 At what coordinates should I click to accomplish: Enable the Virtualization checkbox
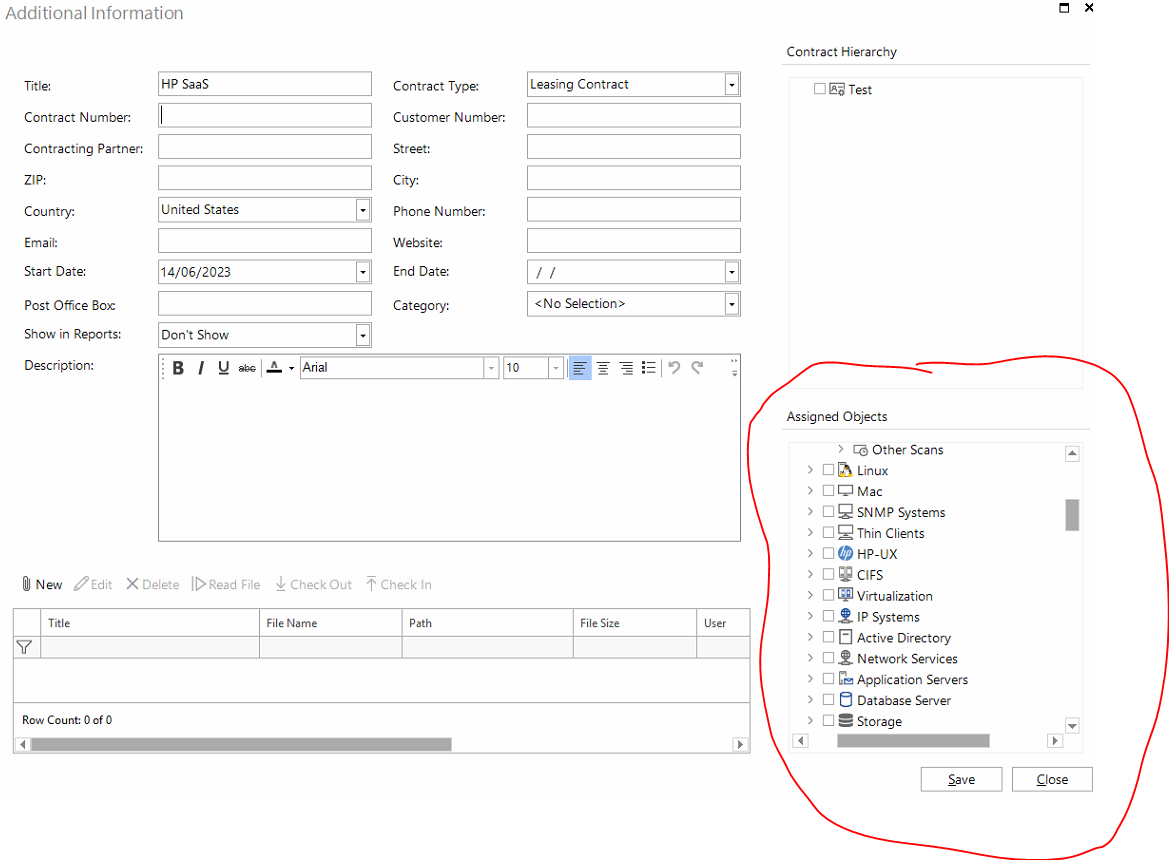point(828,596)
